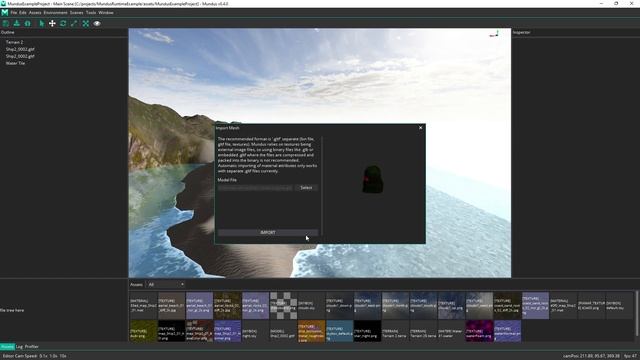
Task: Activate the Selection arrow tool
Action: point(42,24)
